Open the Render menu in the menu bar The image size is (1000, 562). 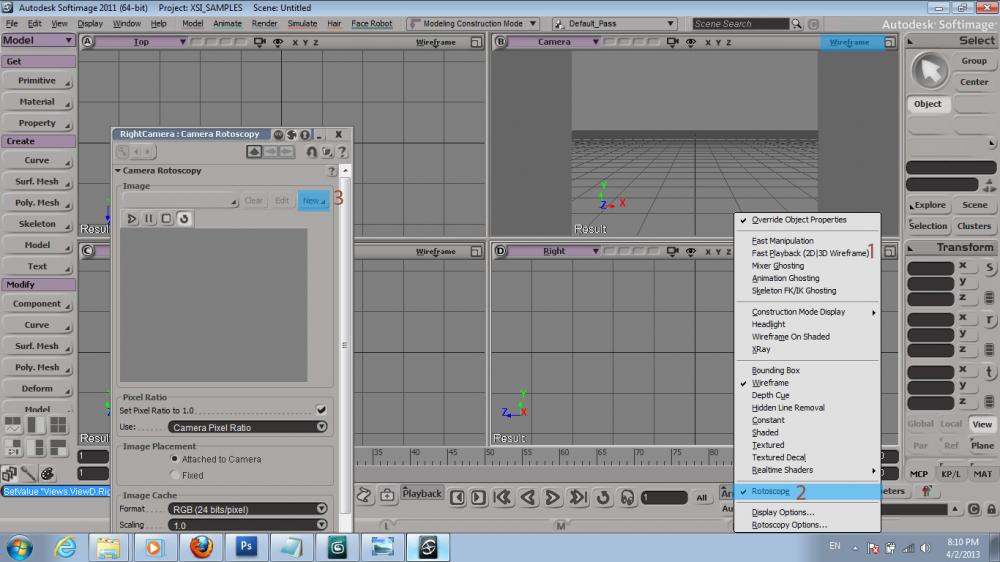(265, 23)
